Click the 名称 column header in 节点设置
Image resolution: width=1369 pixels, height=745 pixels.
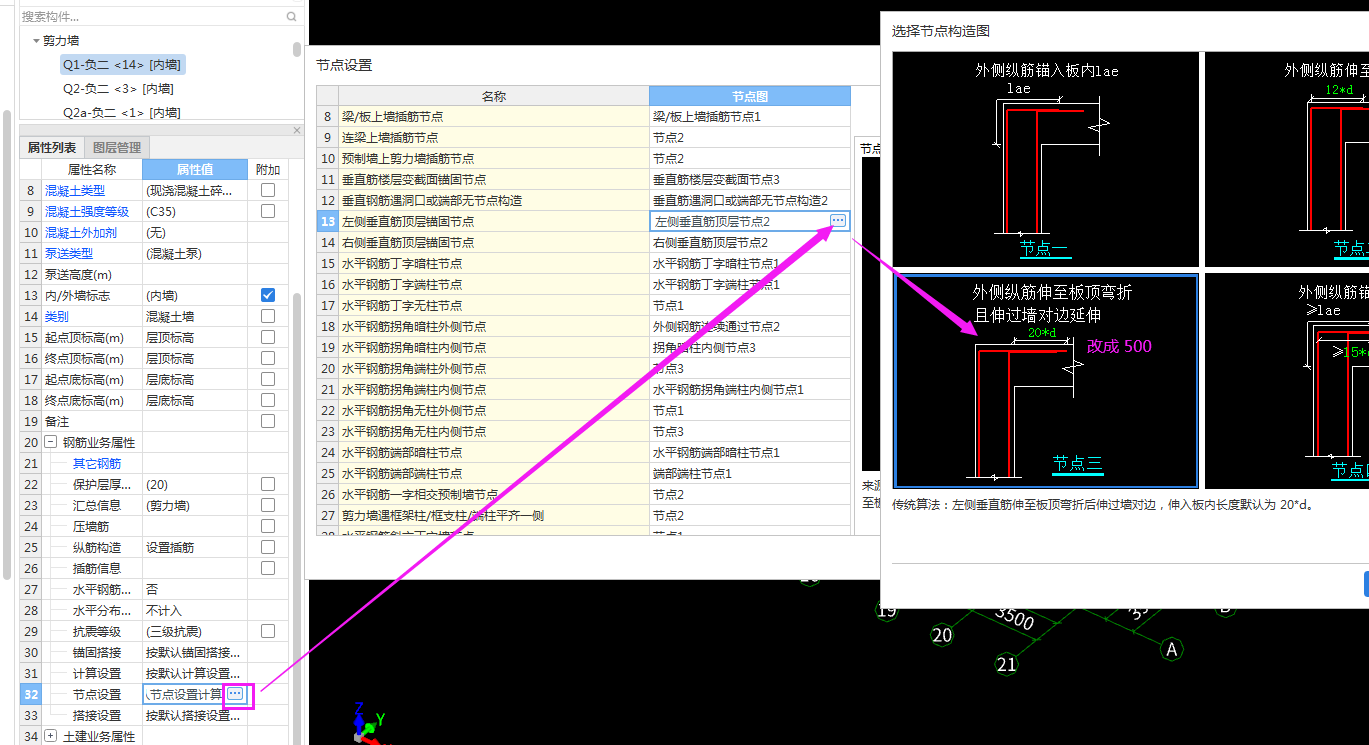click(x=493, y=96)
